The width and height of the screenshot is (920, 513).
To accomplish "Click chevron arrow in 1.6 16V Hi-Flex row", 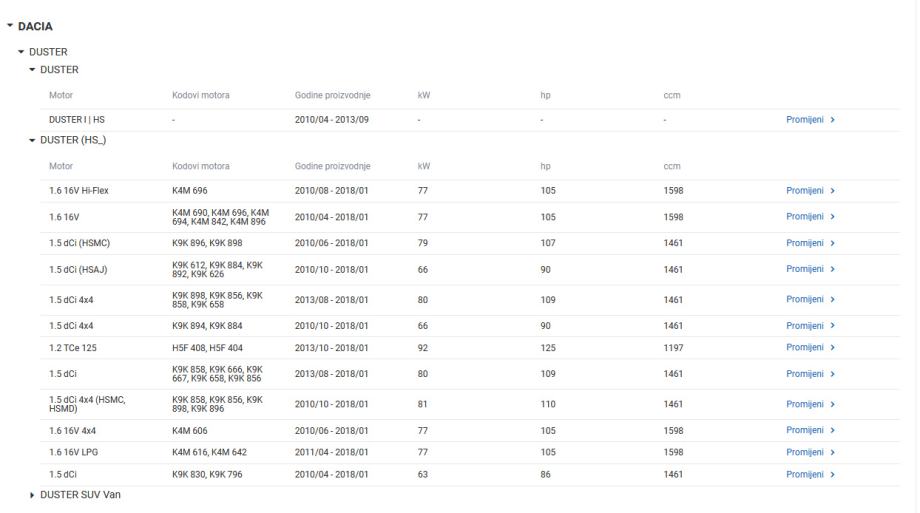I will pyautogui.click(x=833, y=191).
